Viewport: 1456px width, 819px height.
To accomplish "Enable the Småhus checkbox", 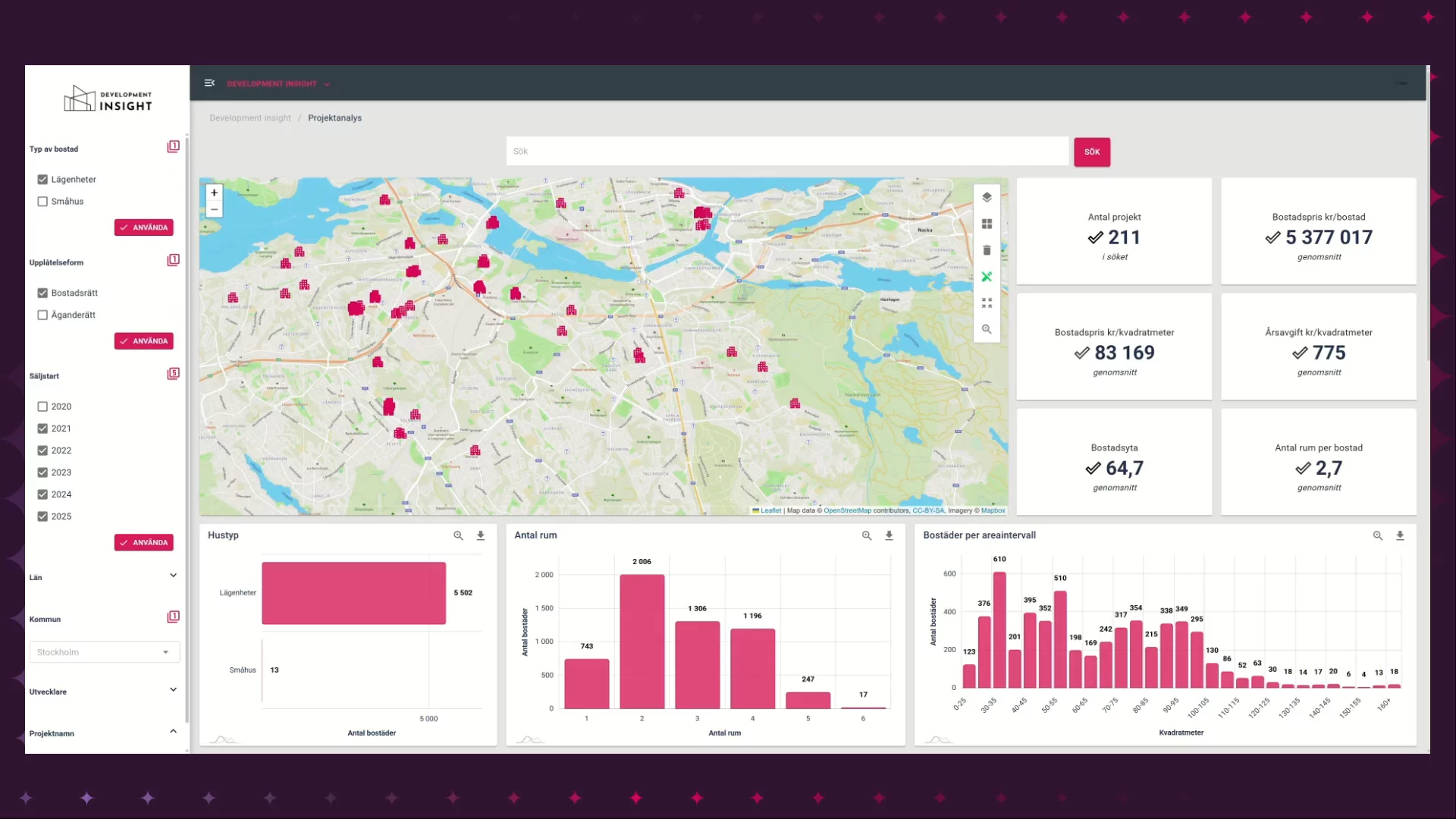I will coord(42,202).
